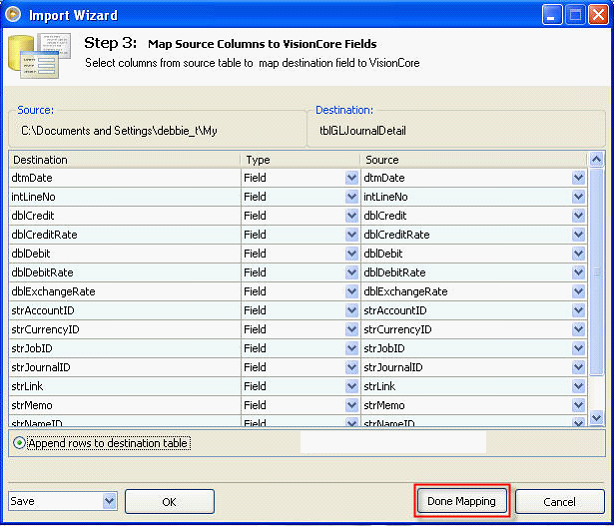Screen dimensions: 615x527
Task: Click the database wizard graphic icon
Action: (39, 56)
